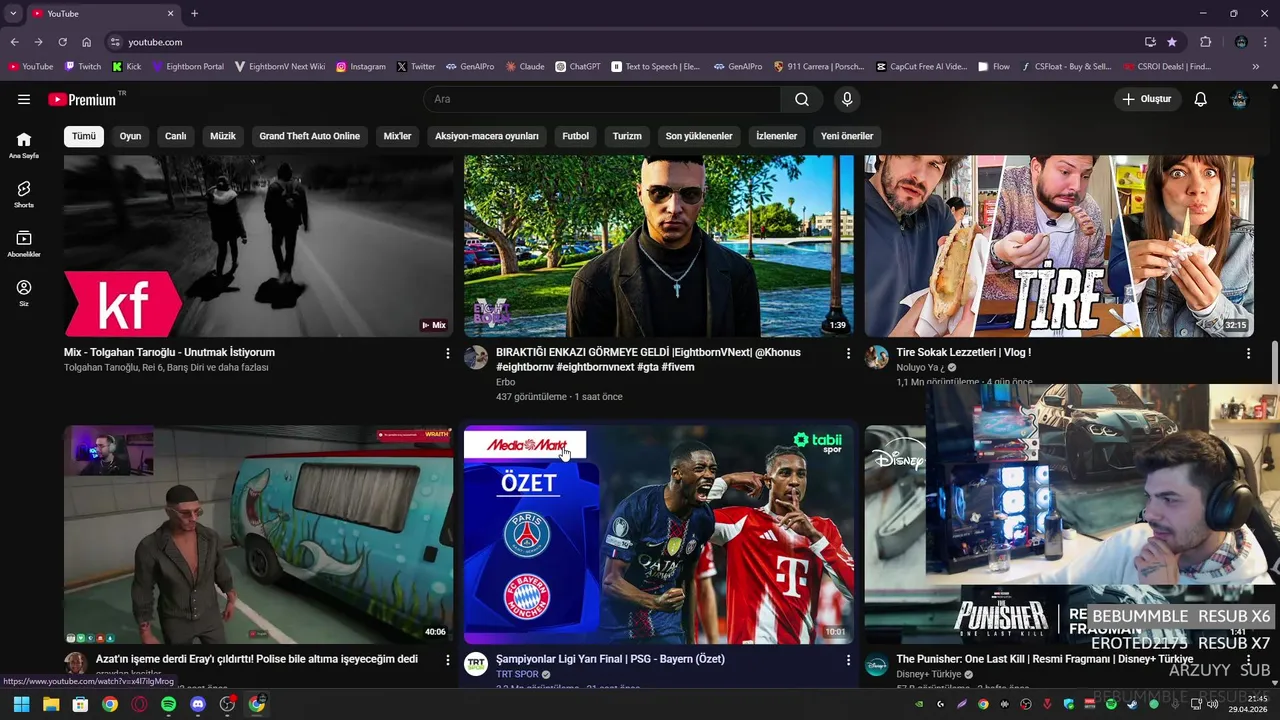Open the BIRAKTIĞI ENKAZI video thumbnail
This screenshot has height=720, width=1280.
click(658, 246)
